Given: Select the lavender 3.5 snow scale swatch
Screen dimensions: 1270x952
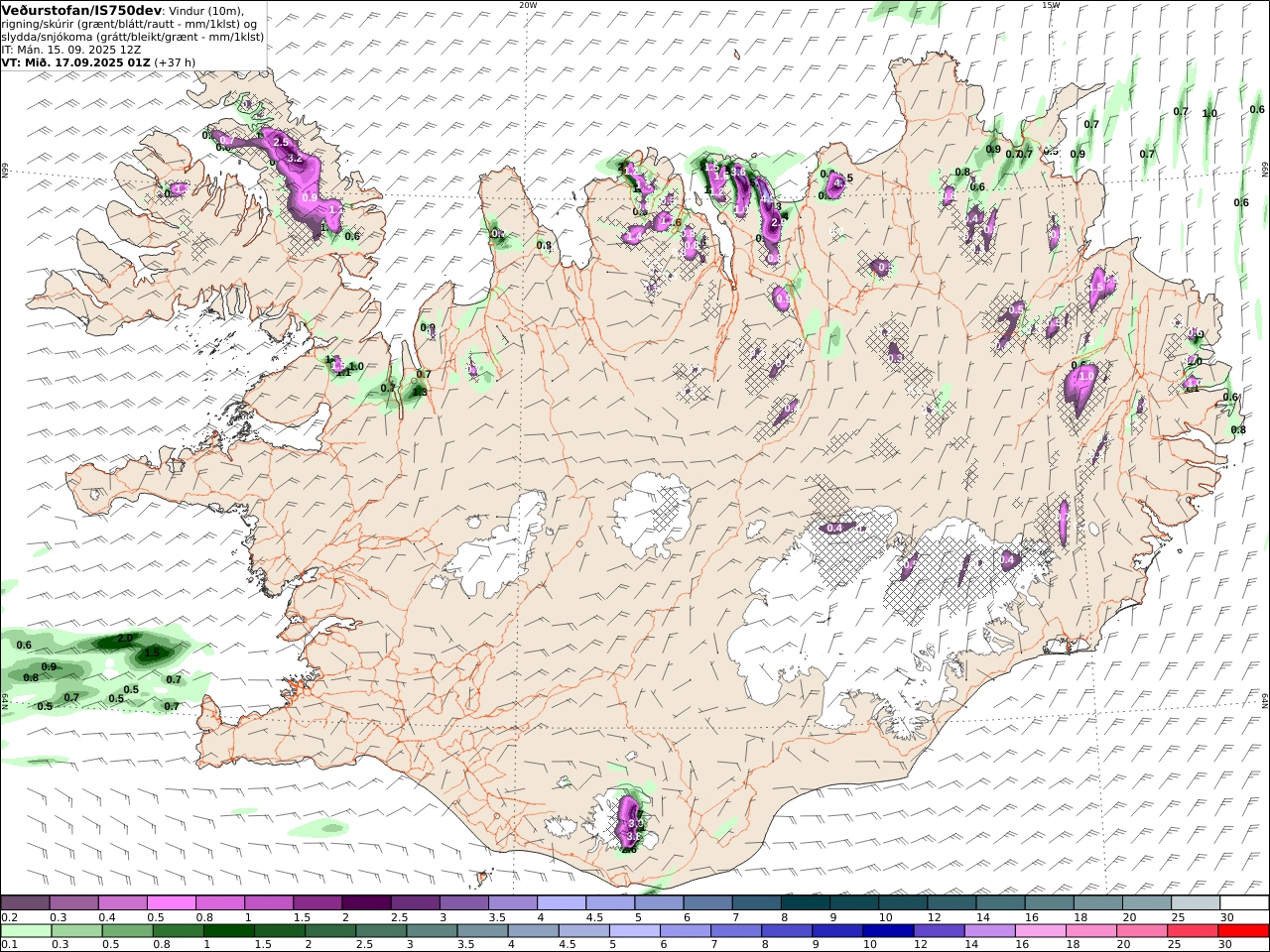Looking at the screenshot, I should click(512, 902).
